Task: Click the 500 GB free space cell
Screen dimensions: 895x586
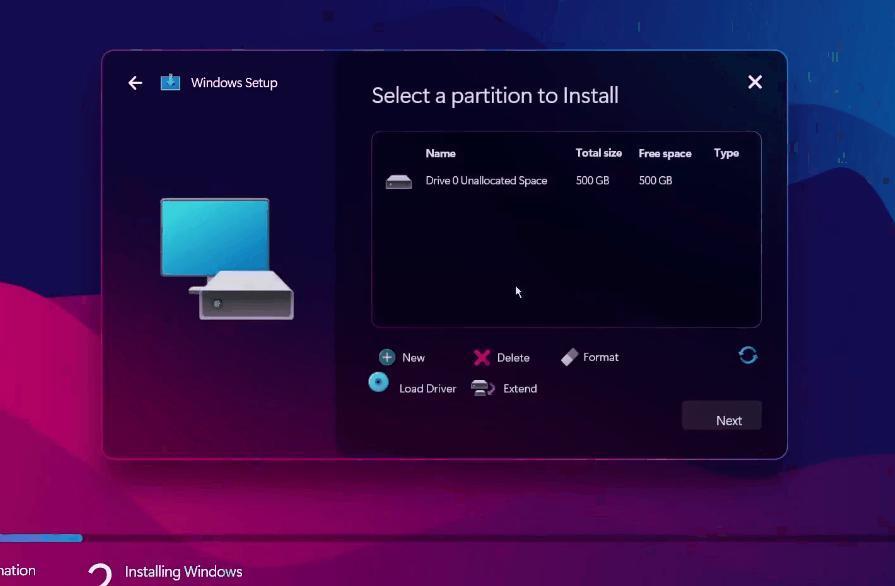Action: point(655,180)
